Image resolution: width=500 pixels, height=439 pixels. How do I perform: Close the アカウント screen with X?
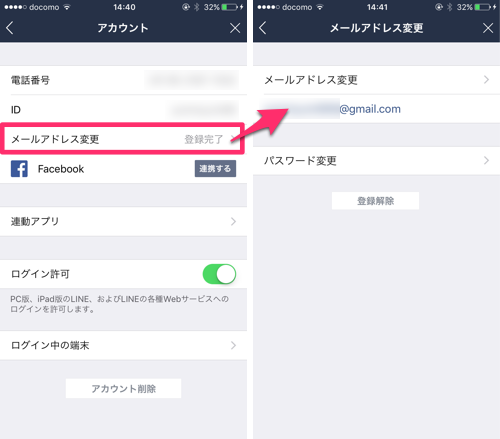click(x=235, y=28)
